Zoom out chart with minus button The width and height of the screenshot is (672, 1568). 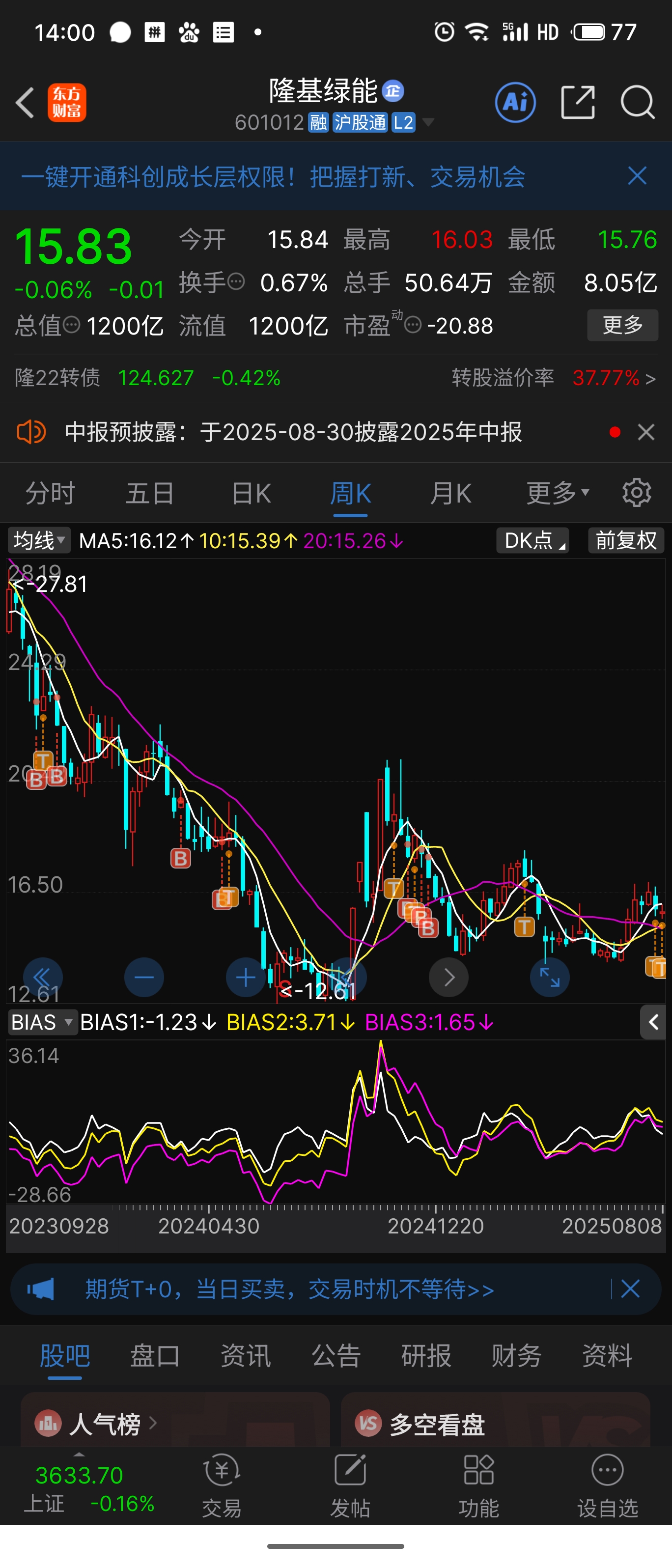click(144, 978)
